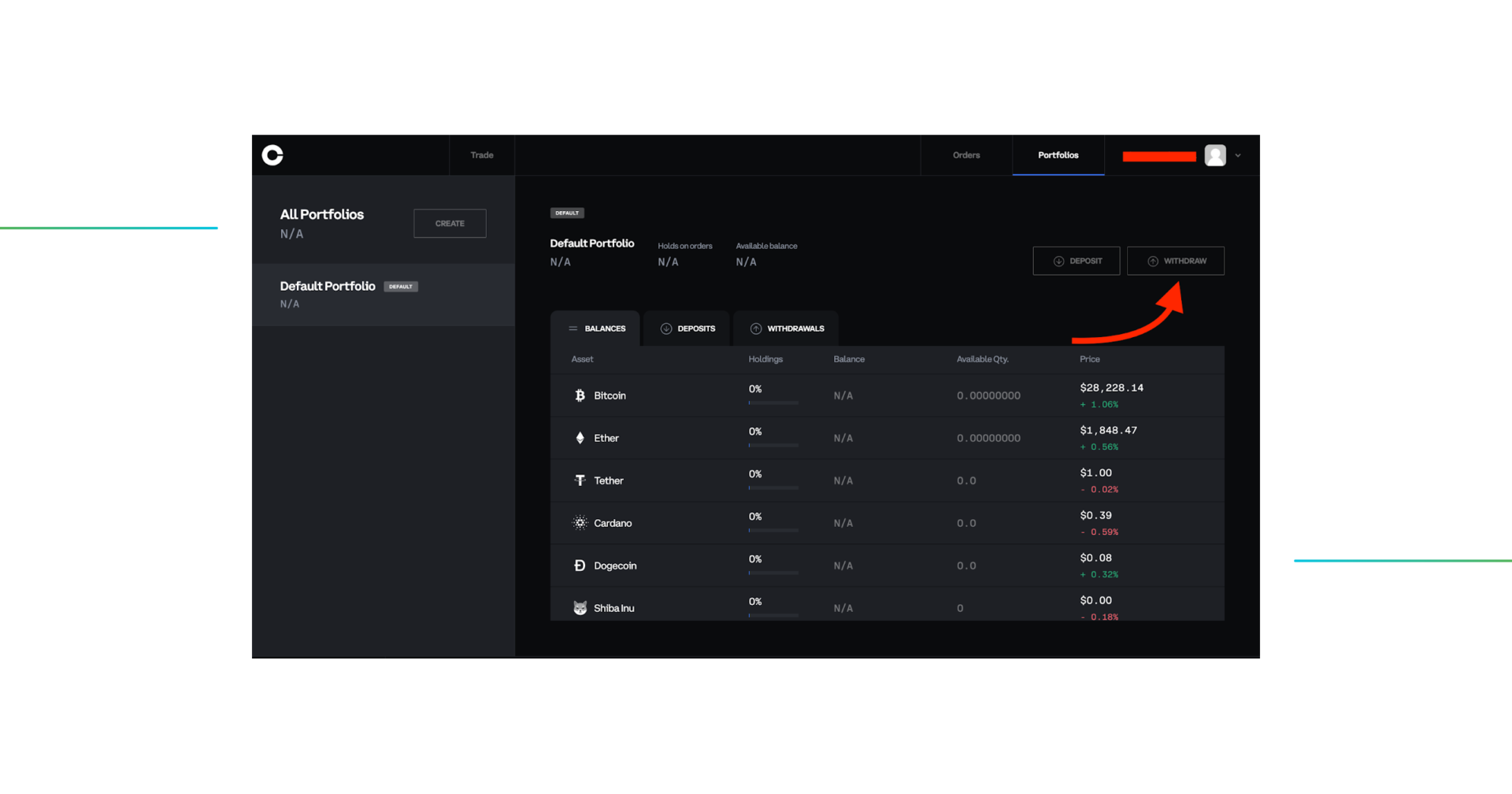1512x794 pixels.
Task: Select the Dogecoin asset icon
Action: (580, 565)
